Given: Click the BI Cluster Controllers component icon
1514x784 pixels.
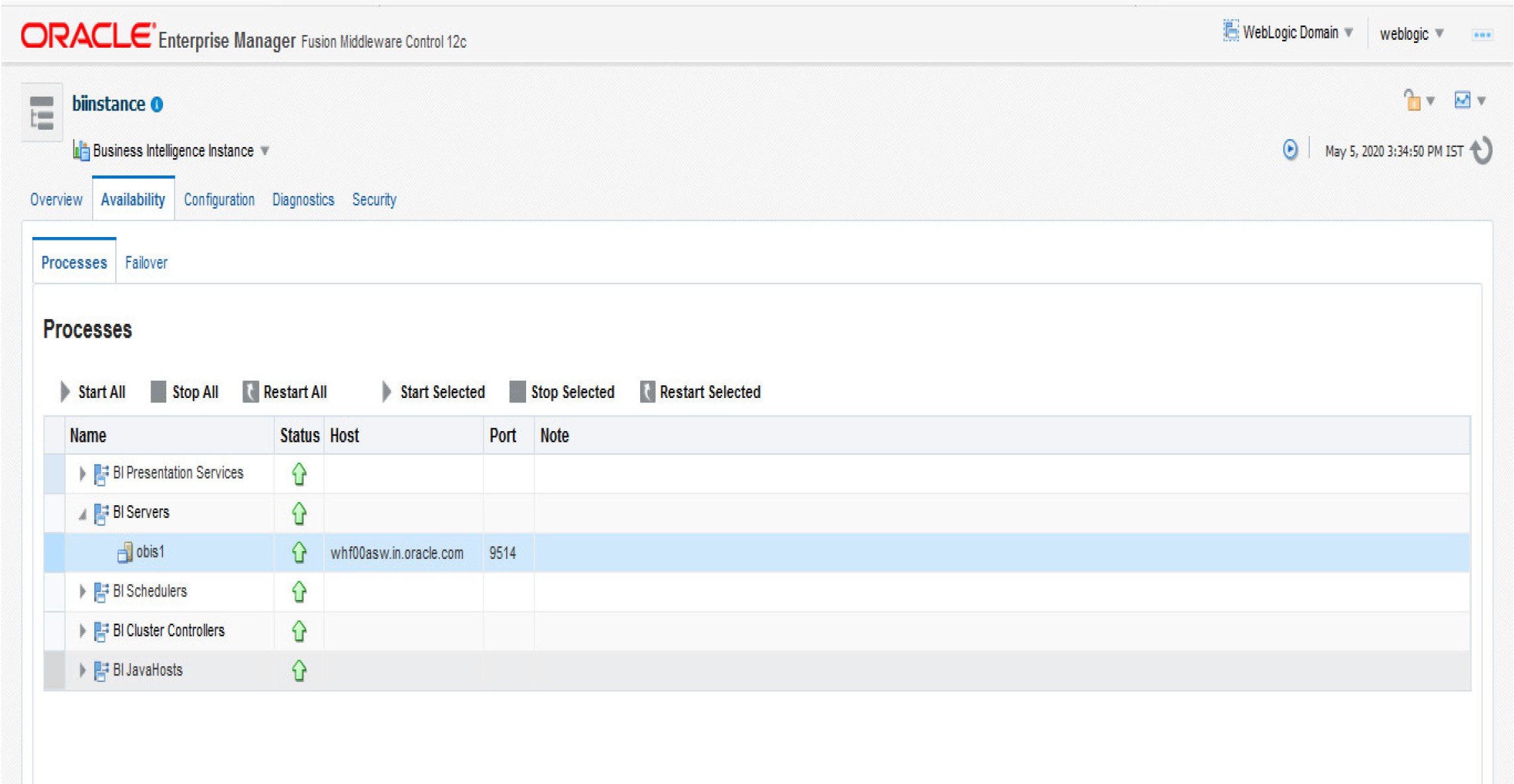Looking at the screenshot, I should (101, 632).
